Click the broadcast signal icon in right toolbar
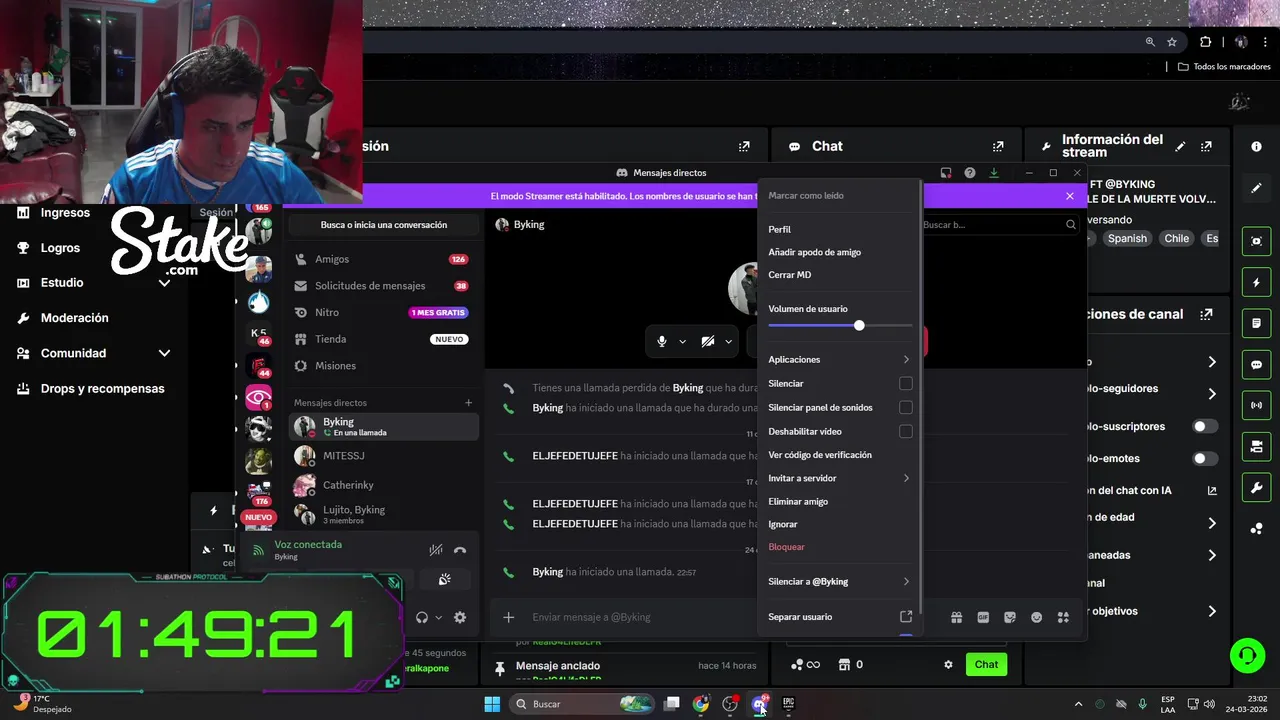Screen dimensions: 1280x720 [1257, 405]
